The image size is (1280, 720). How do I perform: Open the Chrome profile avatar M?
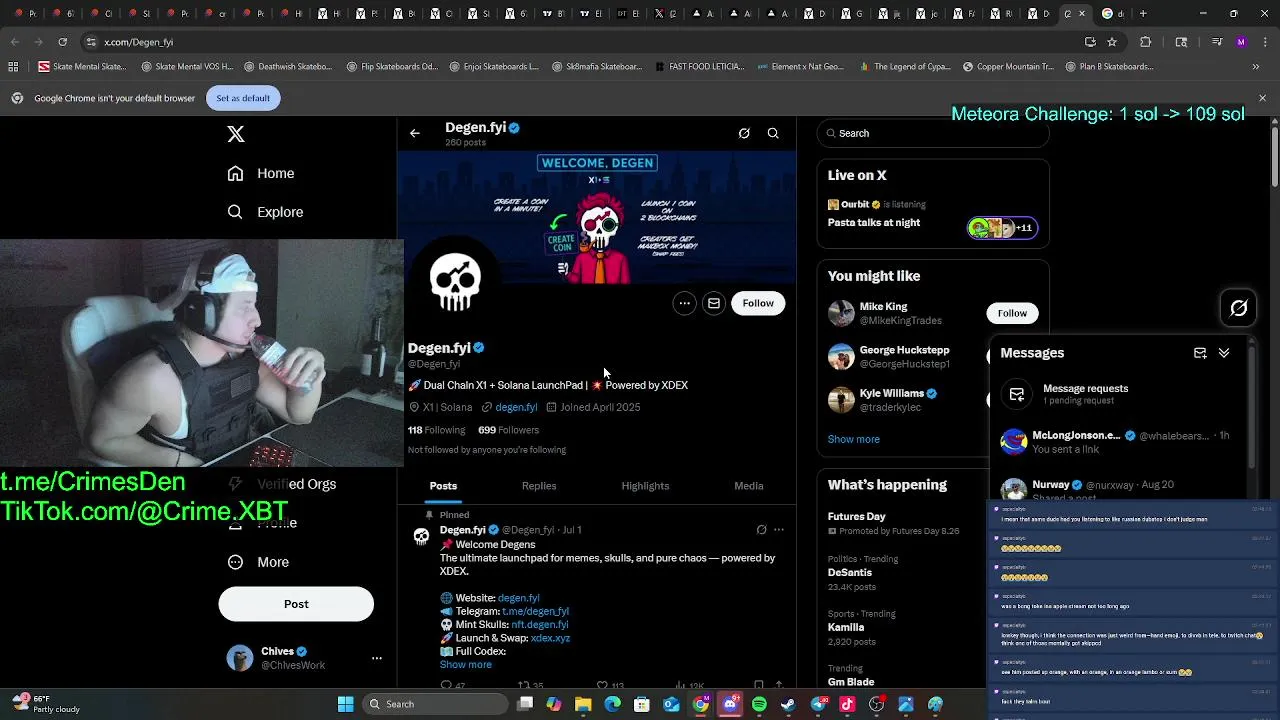coord(1241,42)
